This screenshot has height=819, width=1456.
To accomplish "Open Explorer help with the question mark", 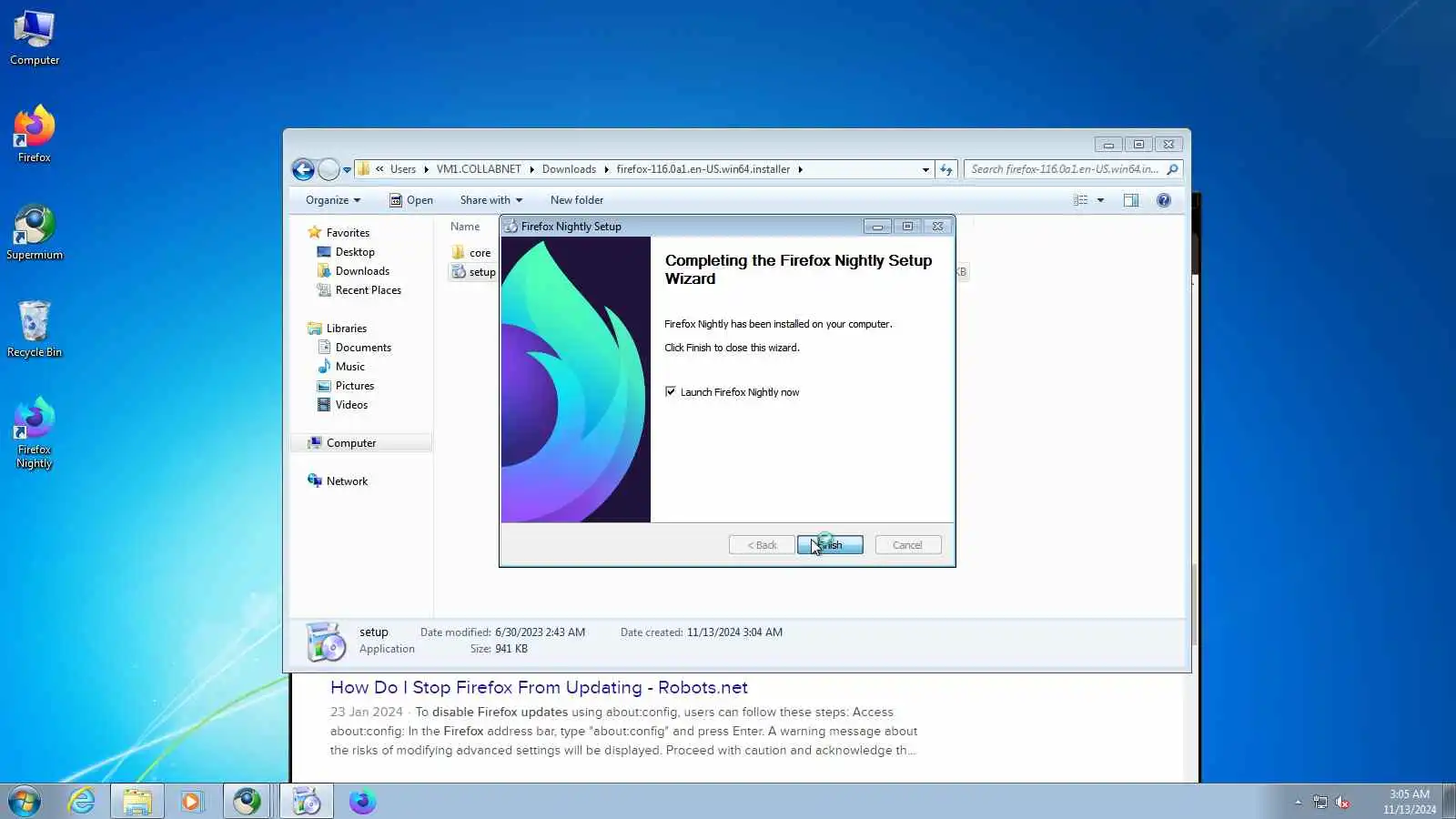I will tap(1163, 200).
